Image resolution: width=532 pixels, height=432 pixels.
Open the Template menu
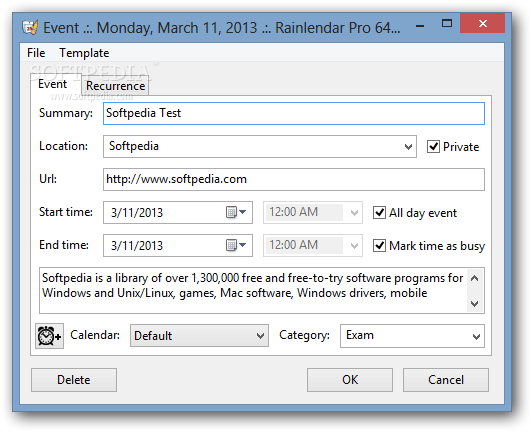pos(84,53)
